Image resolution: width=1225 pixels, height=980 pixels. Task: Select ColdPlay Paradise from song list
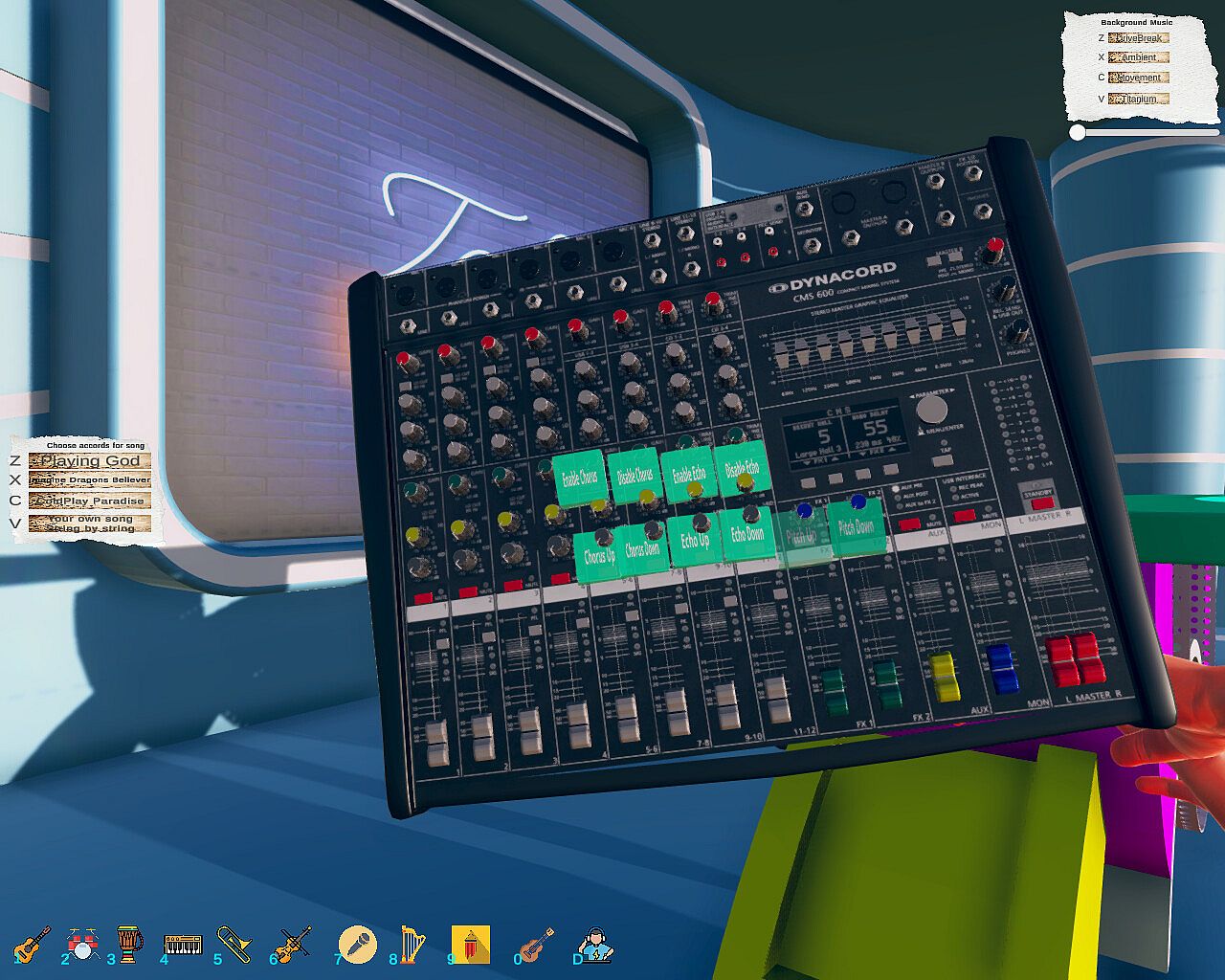[90, 501]
